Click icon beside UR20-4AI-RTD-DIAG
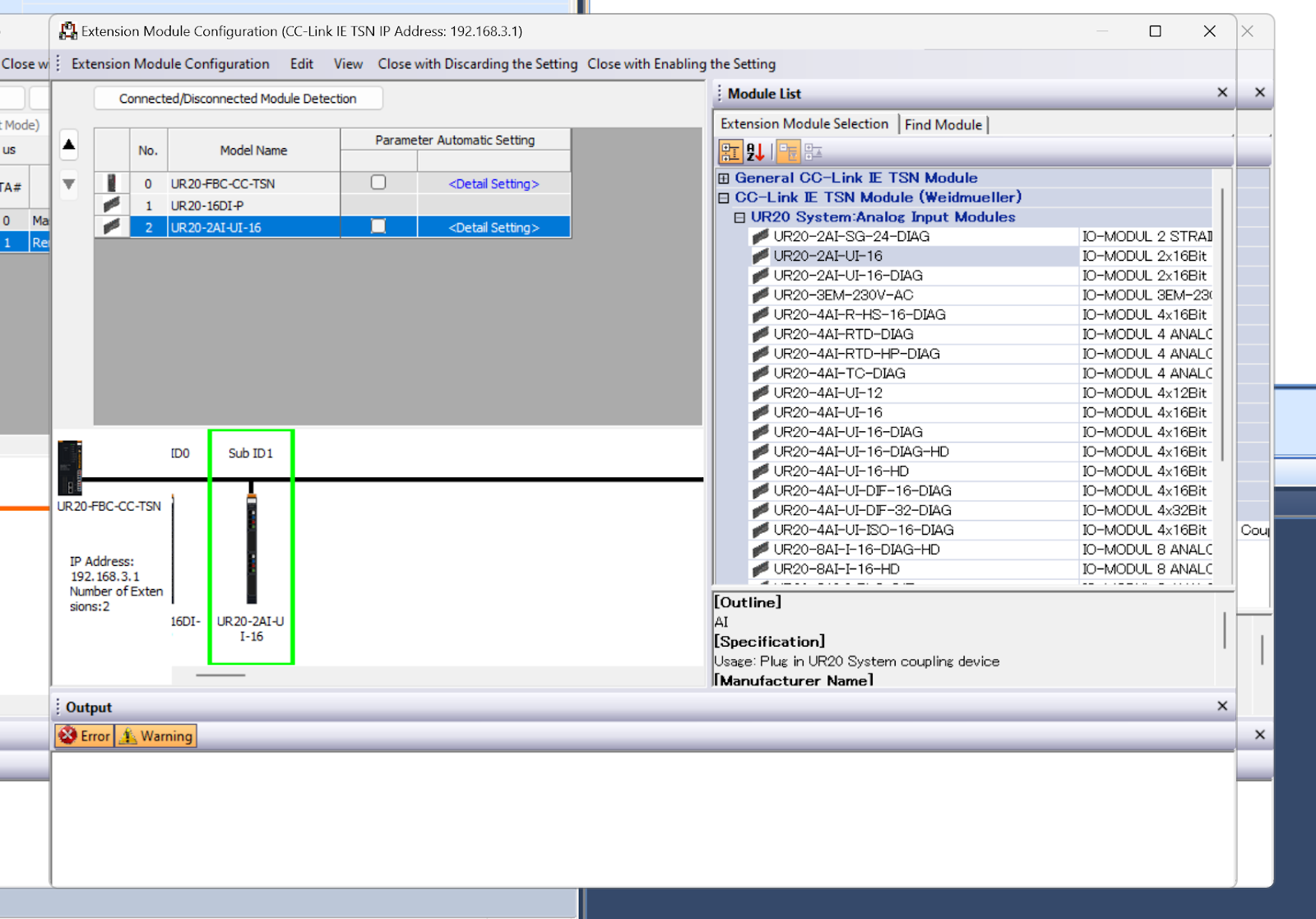1316x919 pixels. point(761,334)
